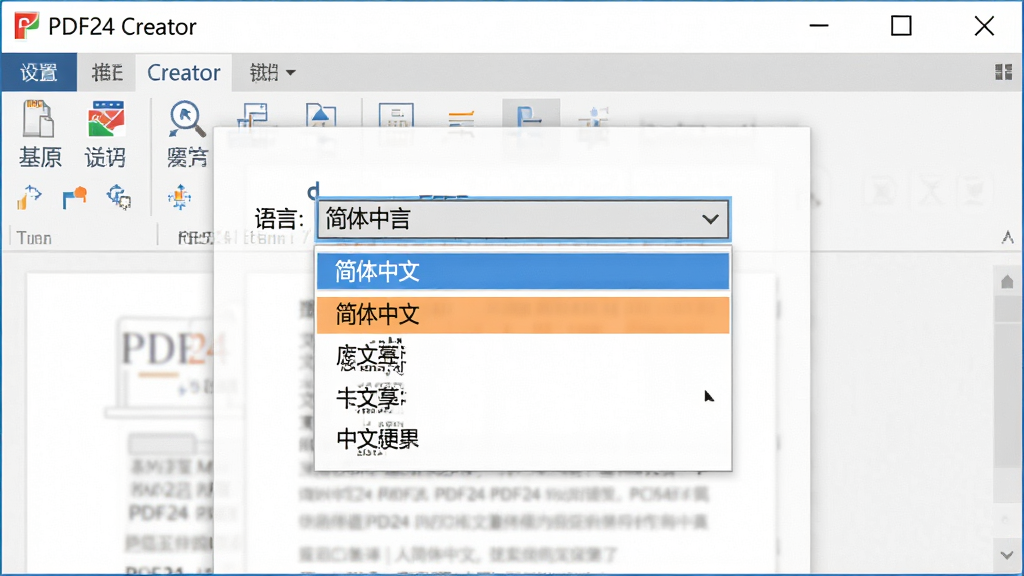Click the small four-way move arrows icon

179,197
